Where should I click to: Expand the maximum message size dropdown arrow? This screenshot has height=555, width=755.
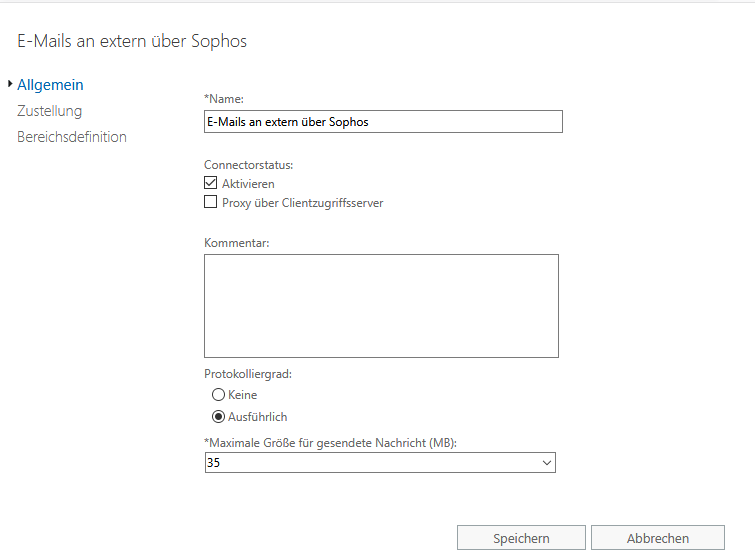(547, 463)
